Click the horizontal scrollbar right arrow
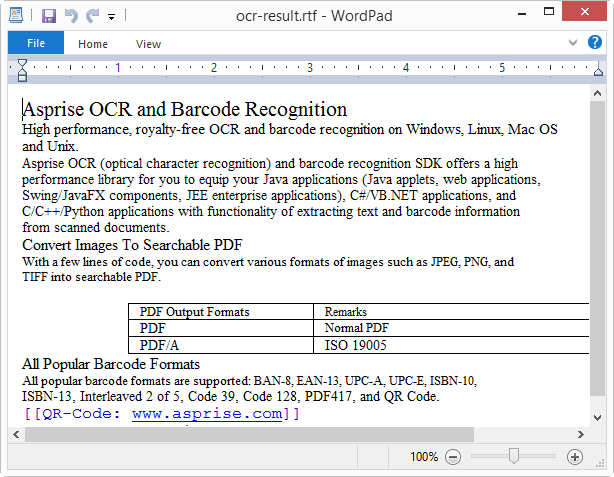 581,433
